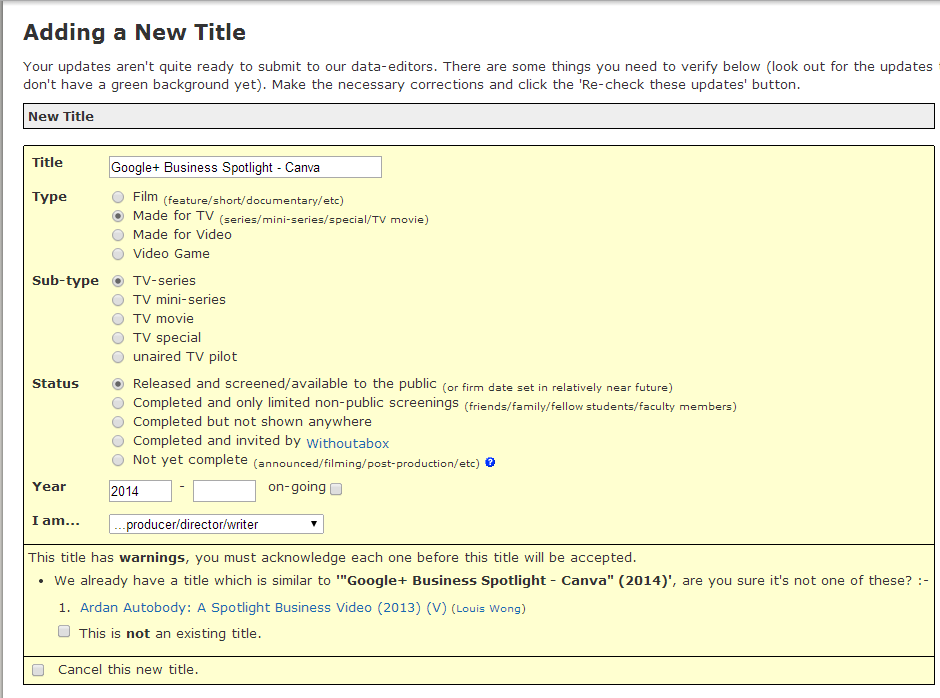Click the empty end year field
The width and height of the screenshot is (940, 698).
(224, 490)
